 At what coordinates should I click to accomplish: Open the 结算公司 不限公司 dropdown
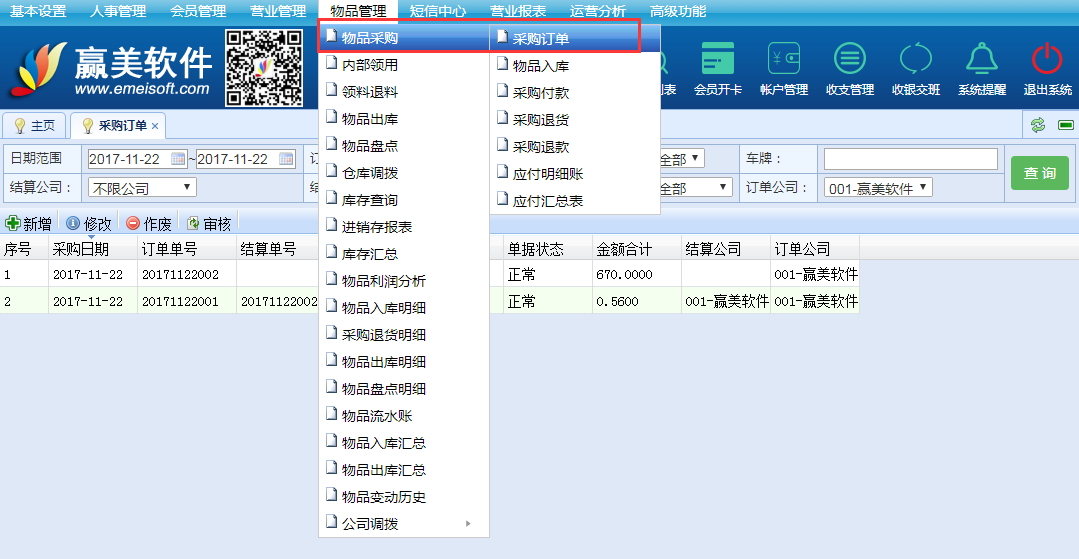[142, 187]
